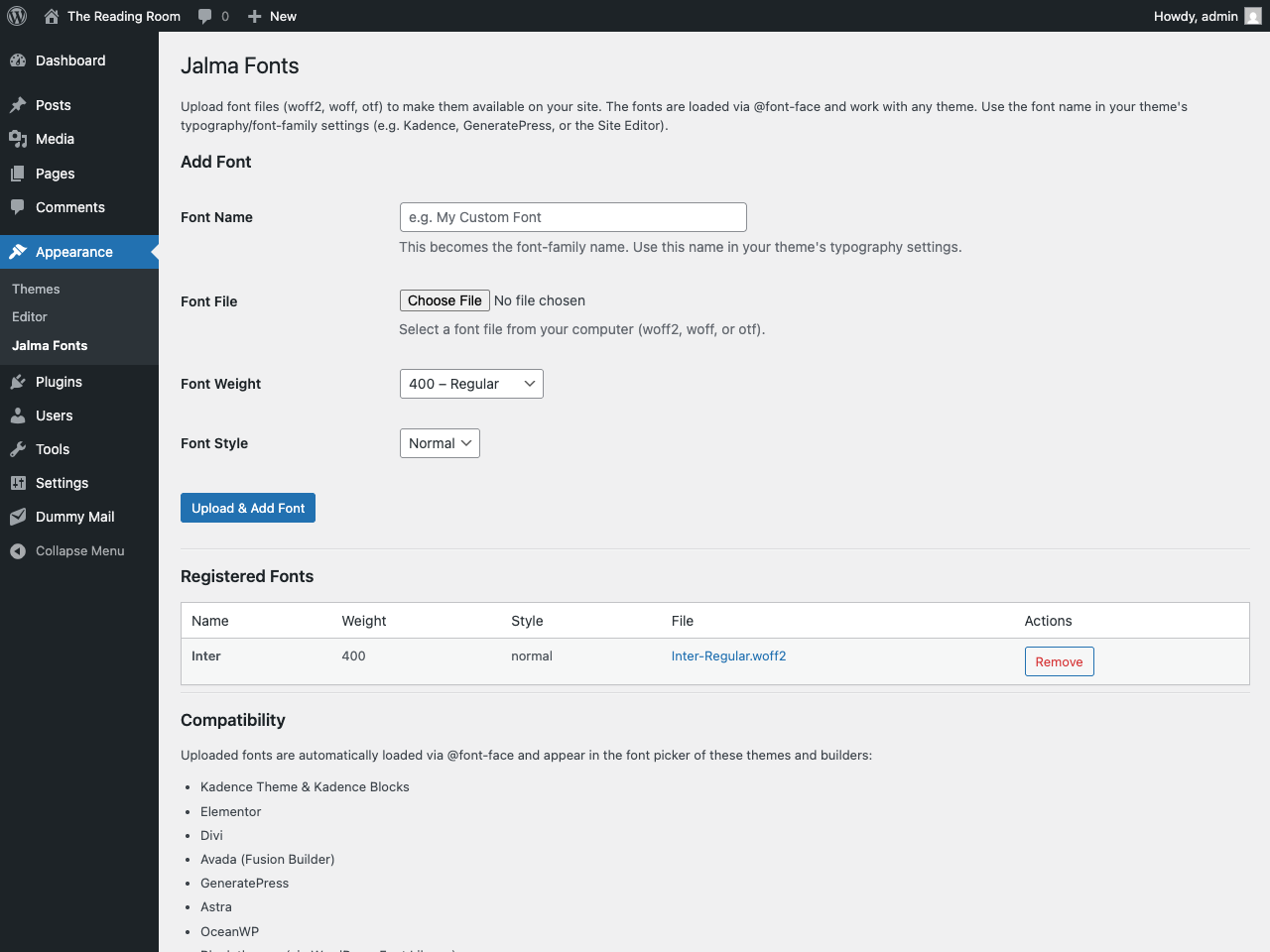1270x952 pixels.
Task: Open the Editor submenu item
Action: tap(30, 316)
